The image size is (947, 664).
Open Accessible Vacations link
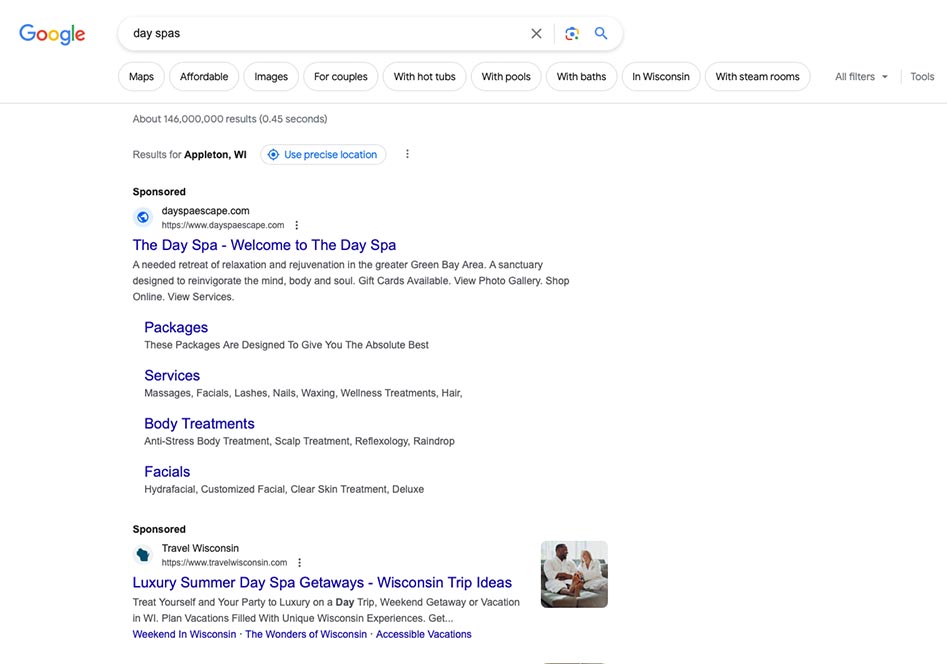pyautogui.click(x=423, y=634)
